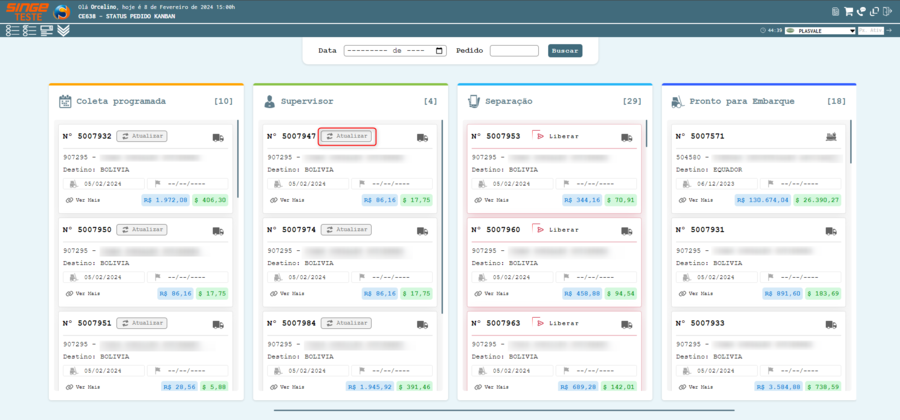Click the shopping cart icon in header
Image resolution: width=900 pixels, height=420 pixels.
click(848, 12)
